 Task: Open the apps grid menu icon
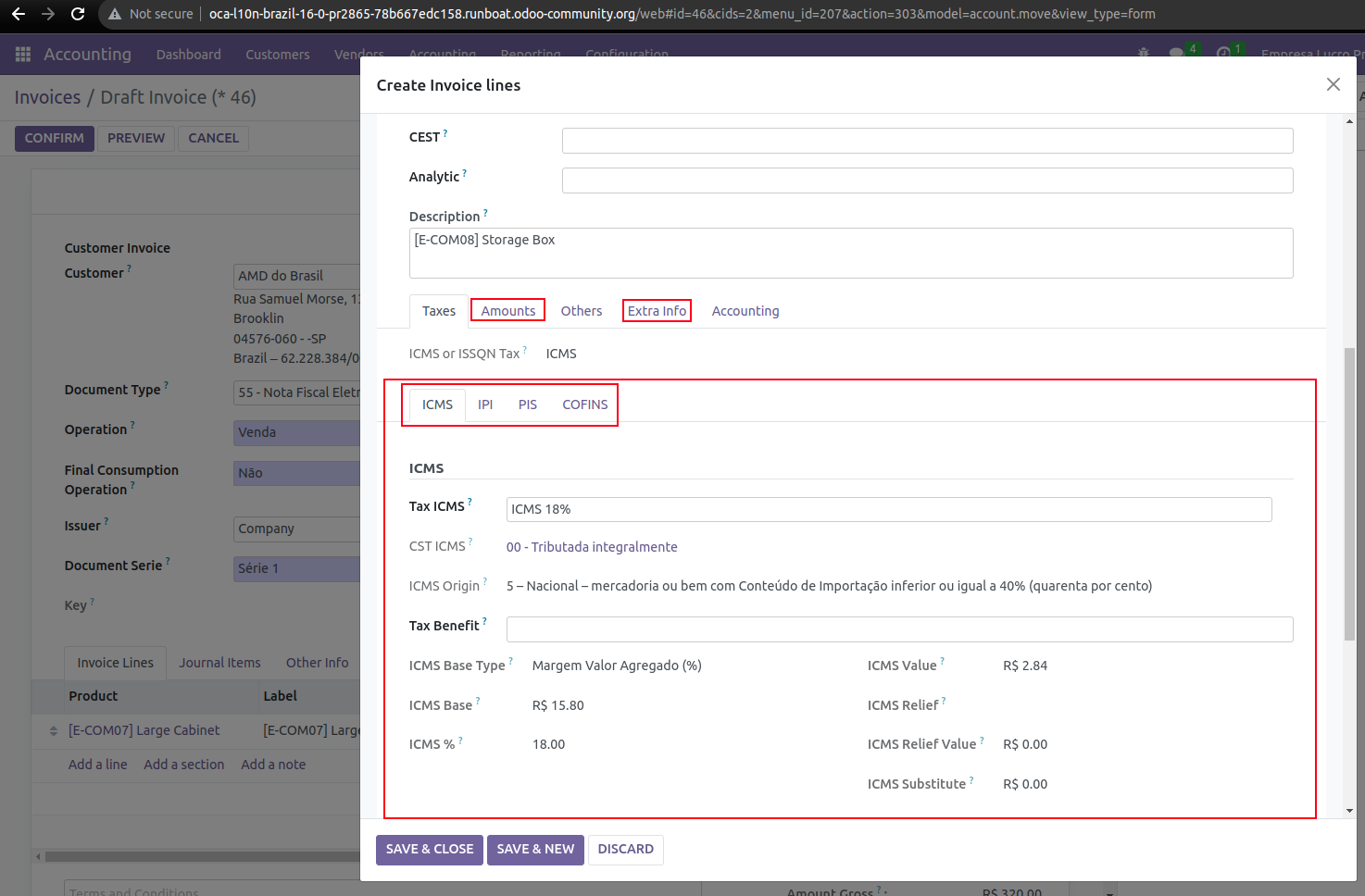click(x=23, y=55)
